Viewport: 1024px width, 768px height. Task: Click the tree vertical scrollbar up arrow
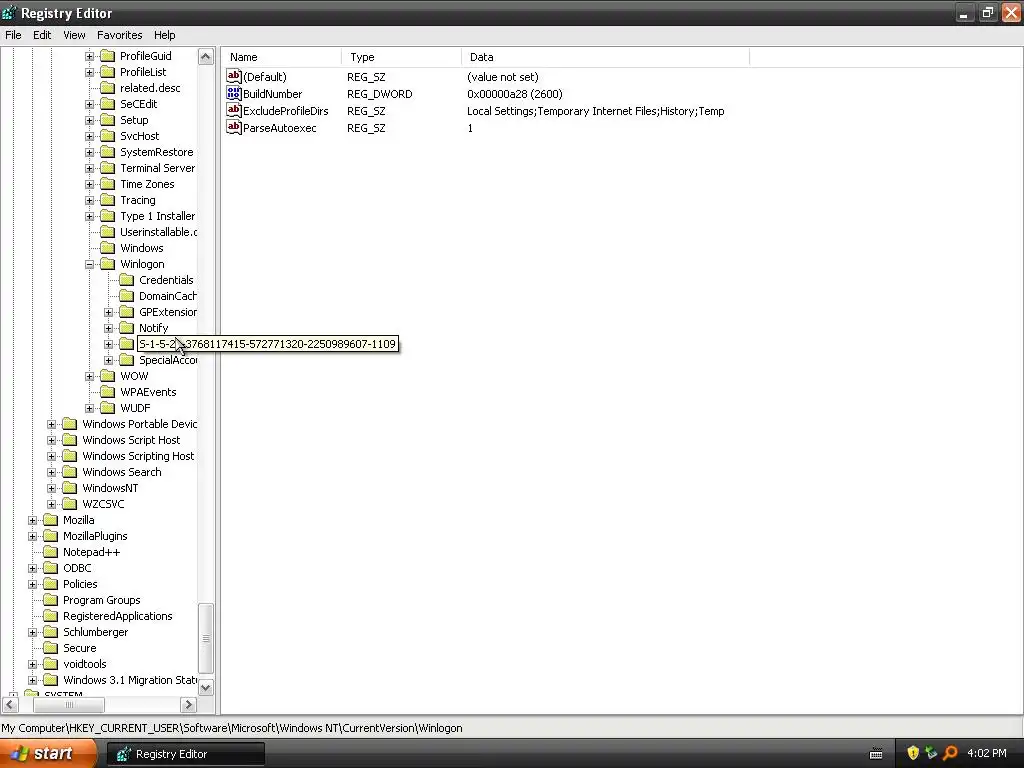[x=206, y=57]
